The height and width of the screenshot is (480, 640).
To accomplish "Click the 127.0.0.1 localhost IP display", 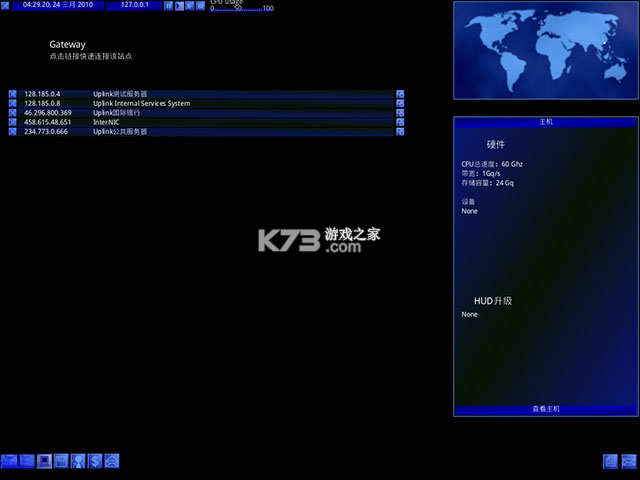I will (x=134, y=5).
